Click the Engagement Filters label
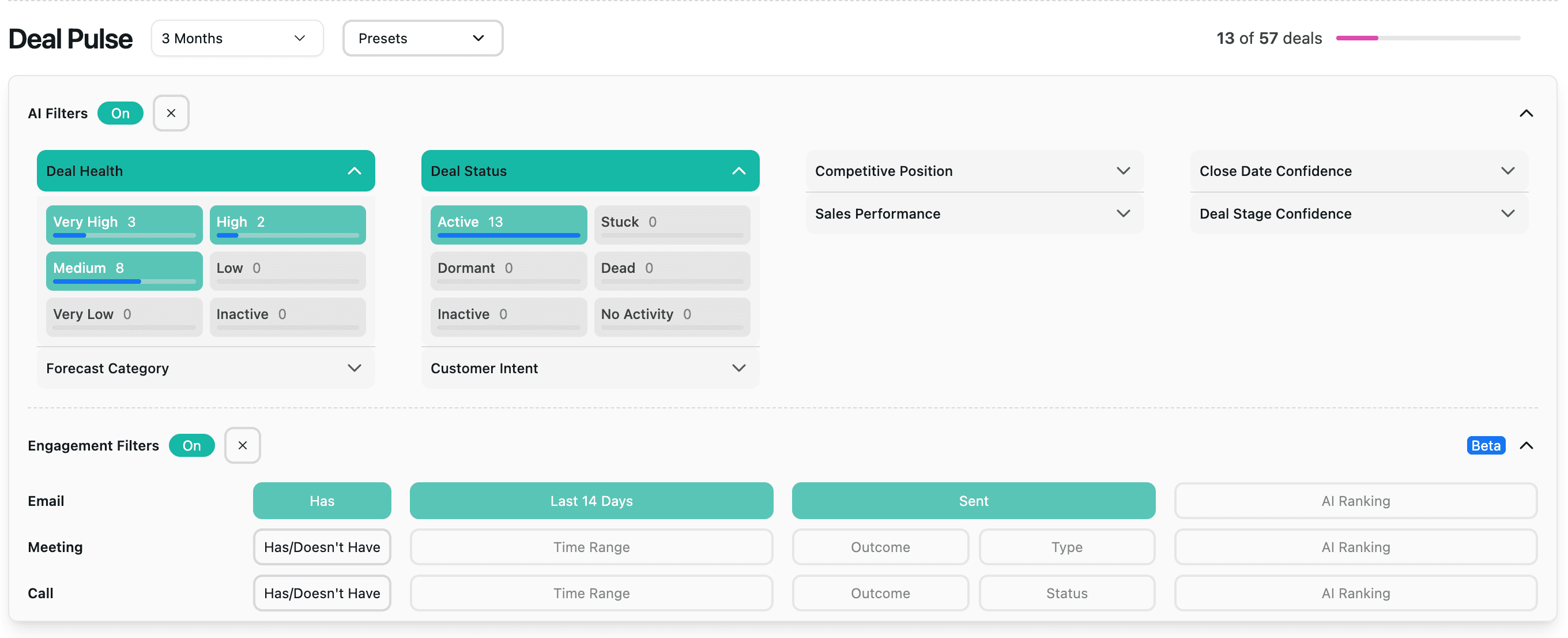1568x638 pixels. [x=93, y=445]
